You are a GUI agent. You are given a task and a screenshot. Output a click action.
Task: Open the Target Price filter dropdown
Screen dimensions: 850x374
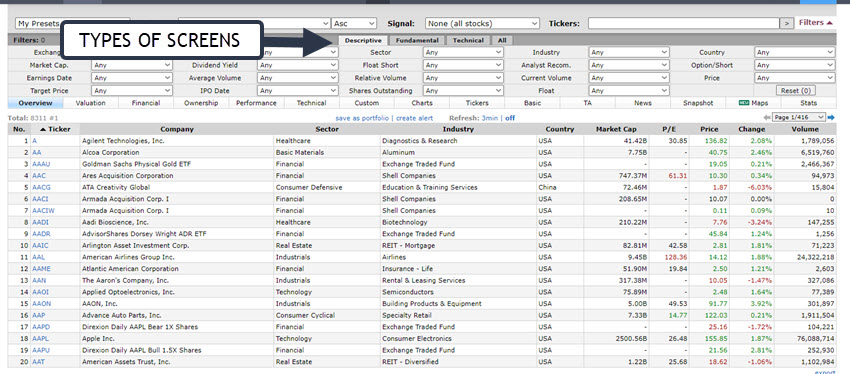coord(132,91)
